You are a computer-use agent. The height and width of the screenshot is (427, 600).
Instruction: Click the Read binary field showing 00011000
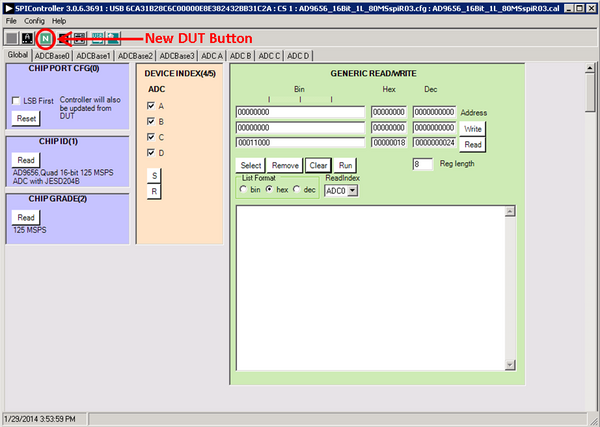click(x=300, y=142)
